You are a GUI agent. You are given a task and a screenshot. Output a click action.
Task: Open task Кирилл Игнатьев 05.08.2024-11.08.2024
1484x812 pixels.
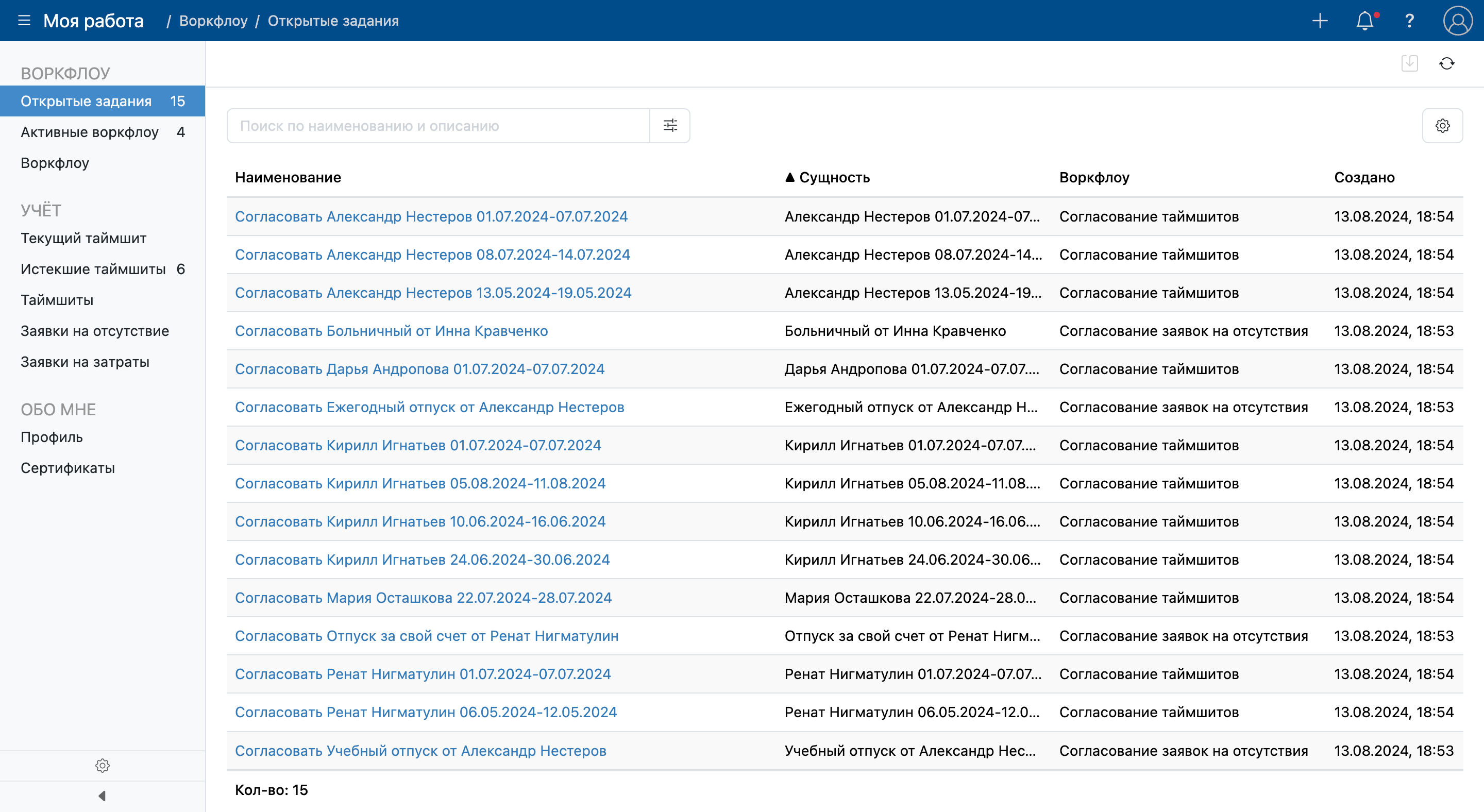pyautogui.click(x=420, y=483)
